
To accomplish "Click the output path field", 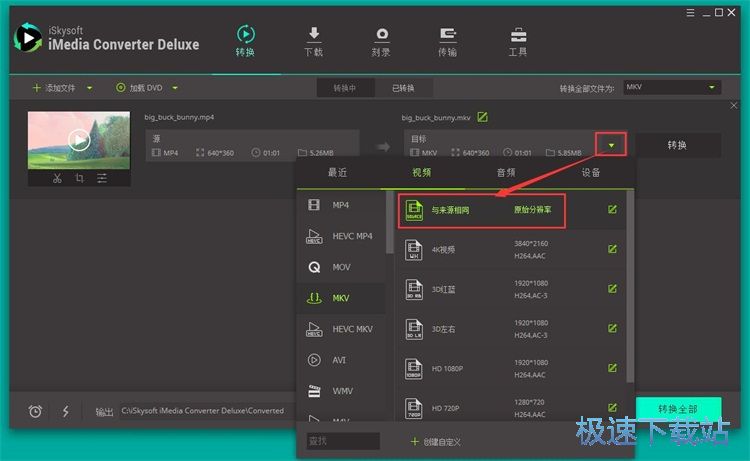I will (x=207, y=411).
